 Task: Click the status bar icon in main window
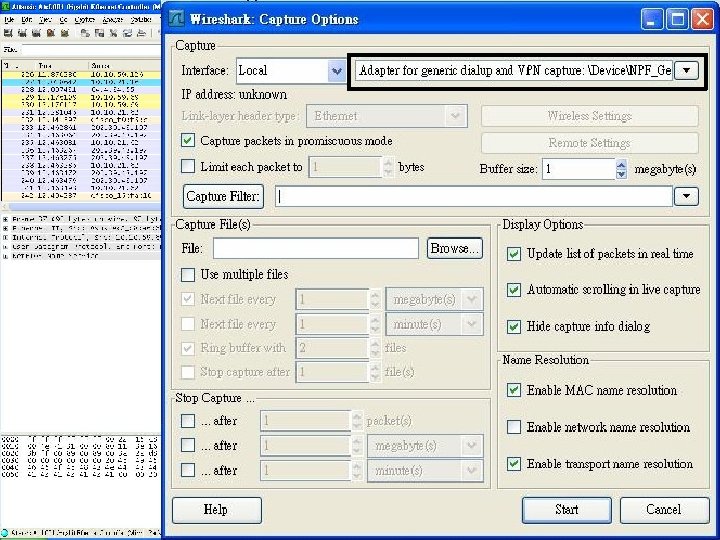[x=5, y=533]
